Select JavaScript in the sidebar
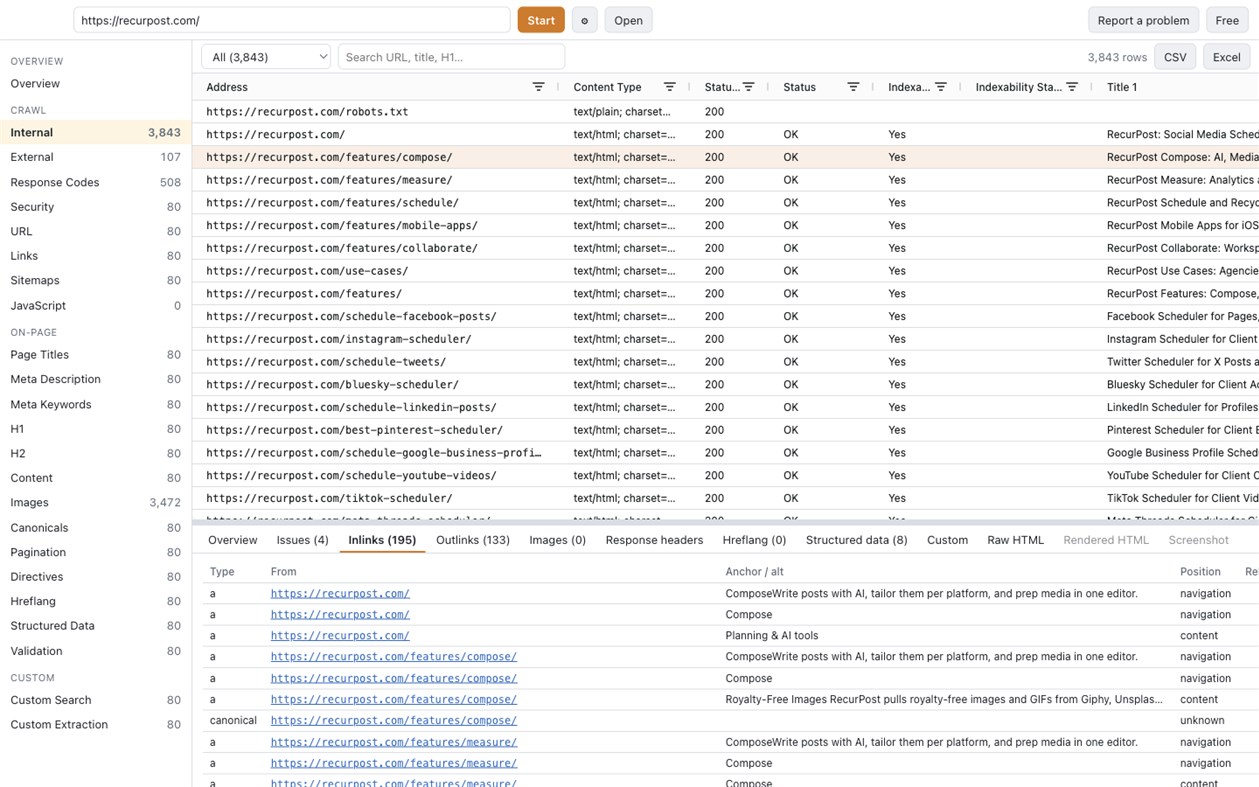 click(96, 306)
